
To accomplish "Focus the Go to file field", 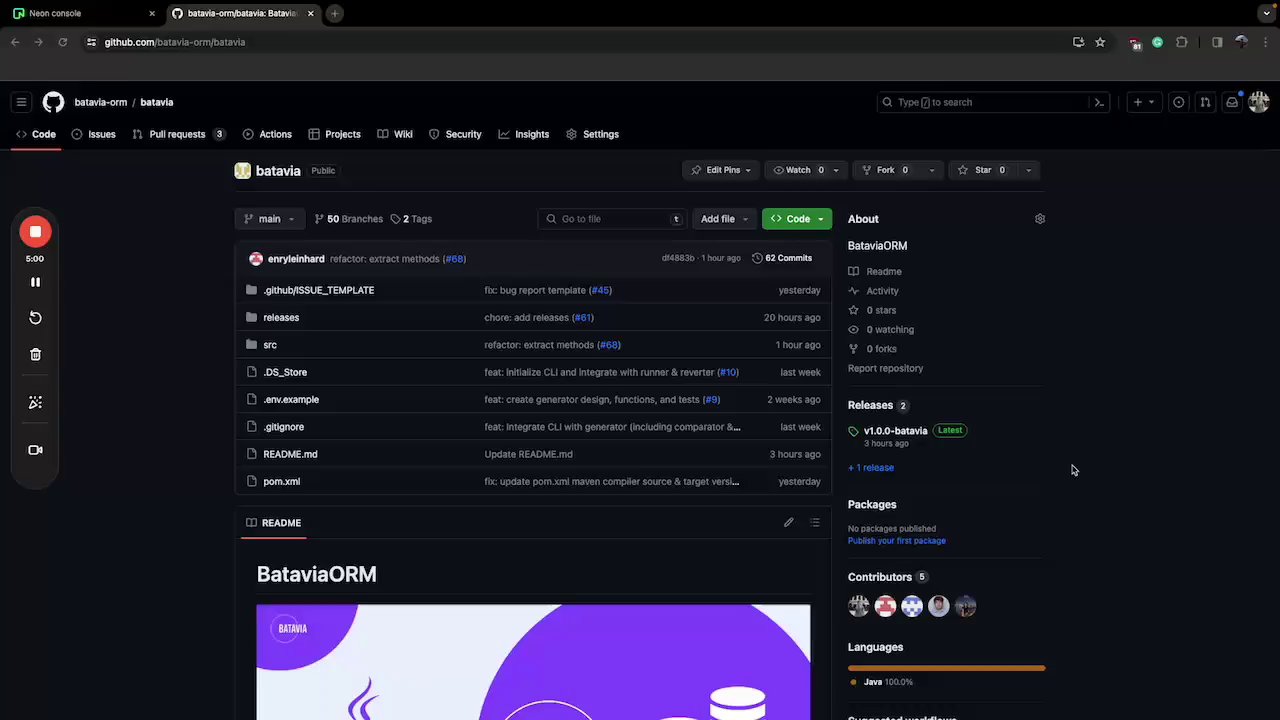I will (613, 219).
